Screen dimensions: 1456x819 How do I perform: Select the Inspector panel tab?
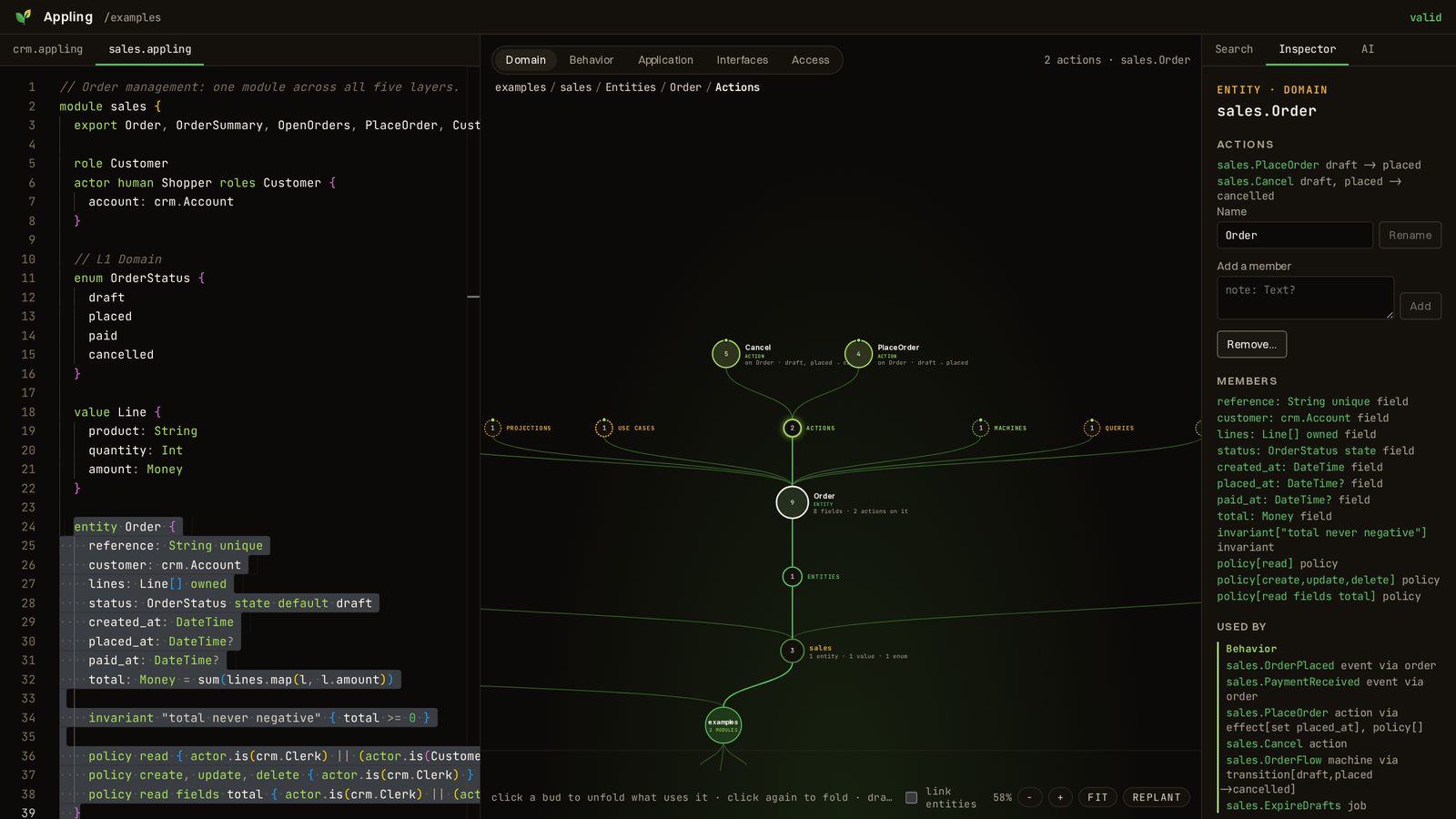pos(1307,49)
